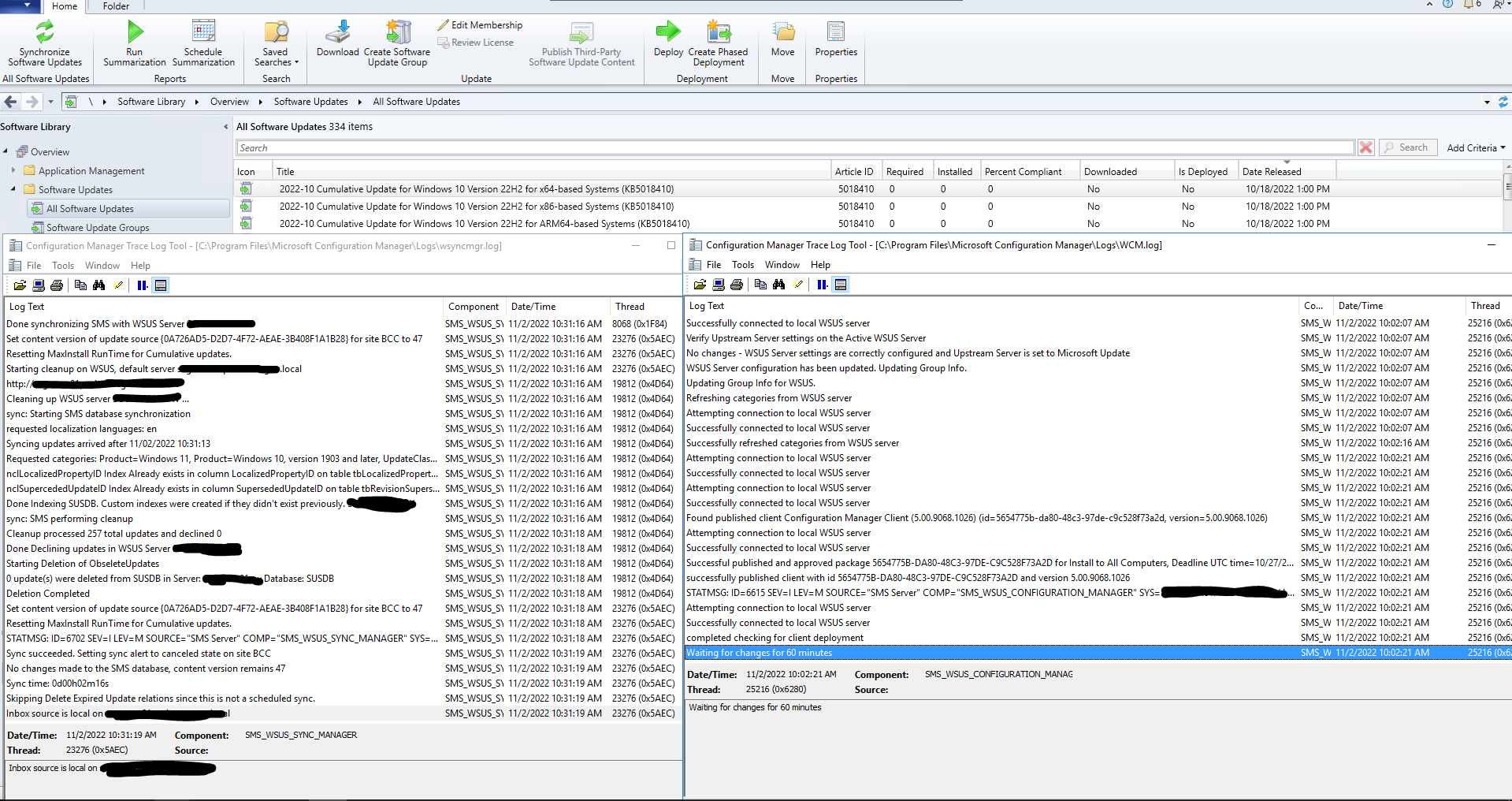This screenshot has width=1512, height=801.
Task: Click the Download ribbon button
Action: (338, 39)
